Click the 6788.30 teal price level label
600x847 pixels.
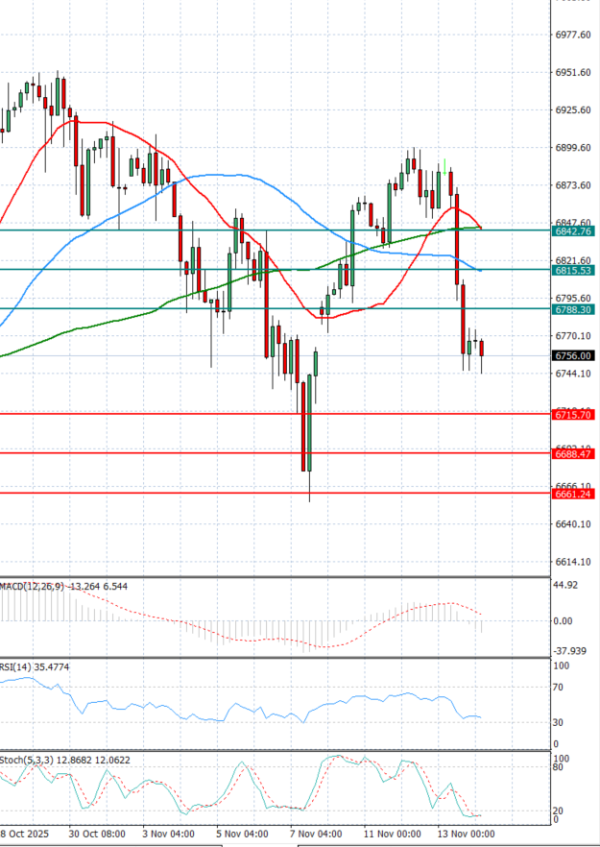pyautogui.click(x=573, y=310)
